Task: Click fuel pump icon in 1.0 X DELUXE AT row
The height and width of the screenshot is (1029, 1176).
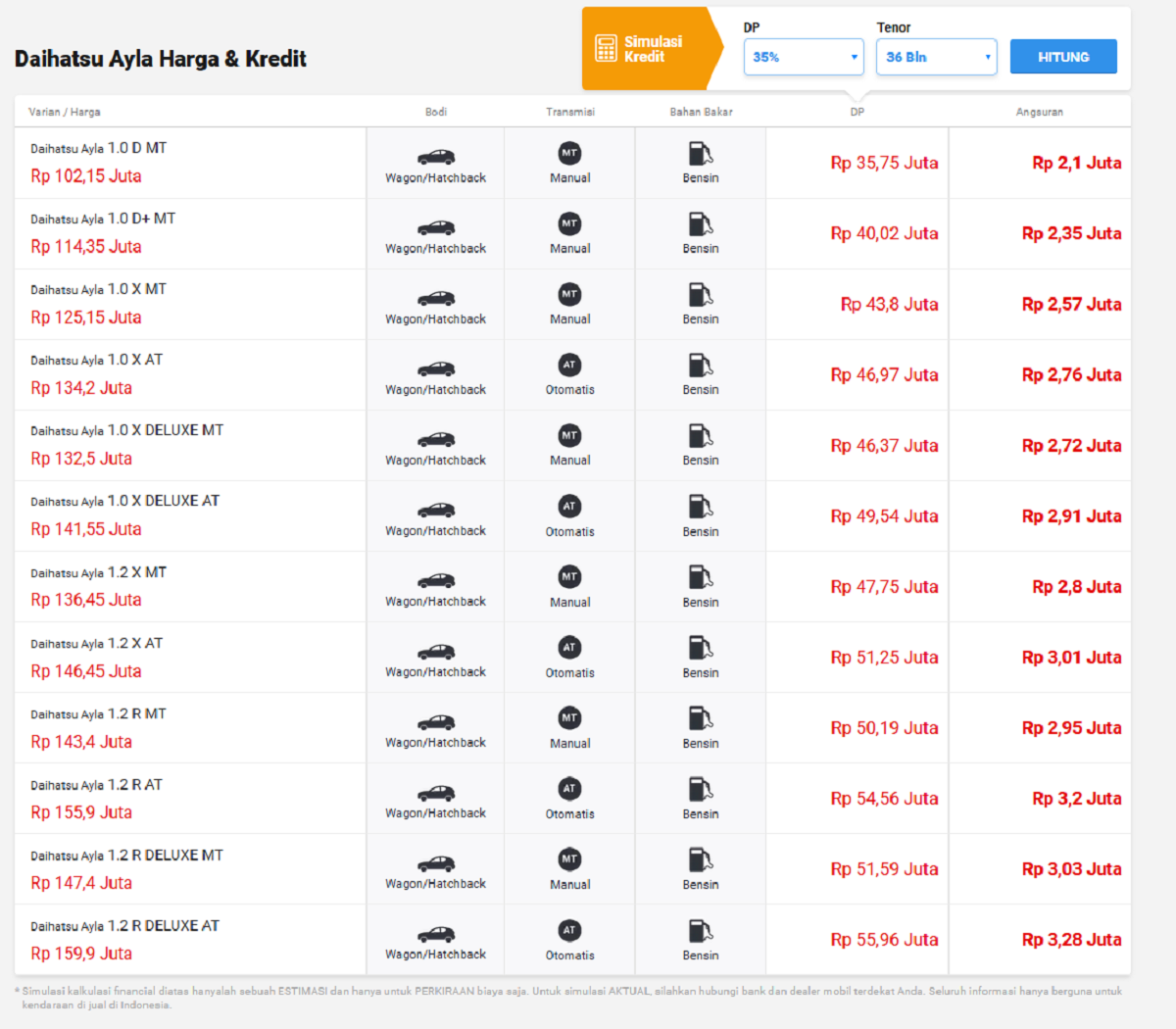Action: [x=700, y=506]
